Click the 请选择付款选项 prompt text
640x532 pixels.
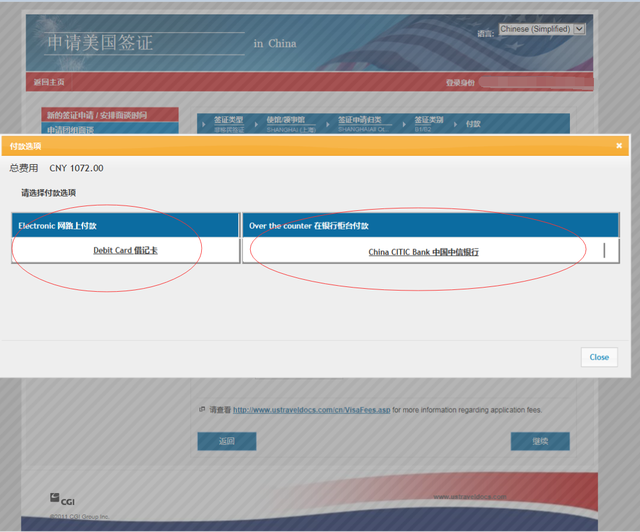coord(49,193)
